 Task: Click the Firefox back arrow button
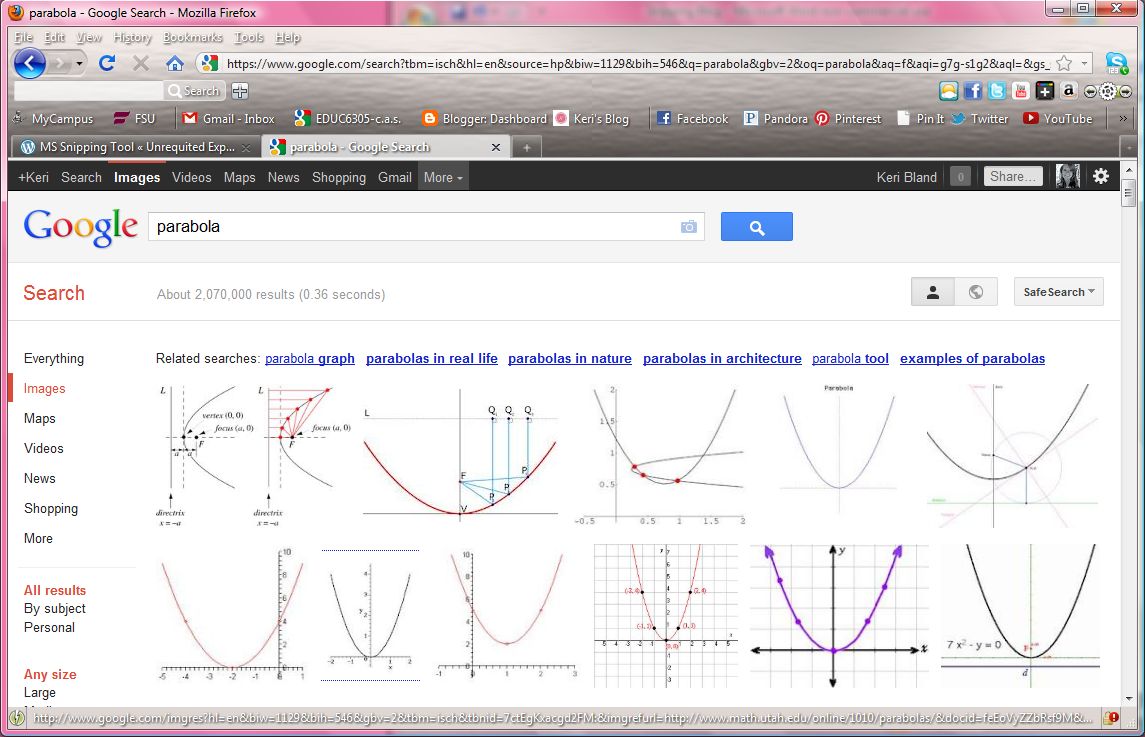click(30, 64)
